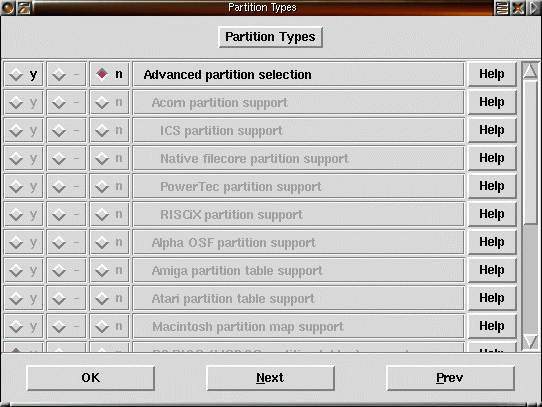Select 'n' for Macintosh partition map support
542x407 pixels.
tap(110, 326)
